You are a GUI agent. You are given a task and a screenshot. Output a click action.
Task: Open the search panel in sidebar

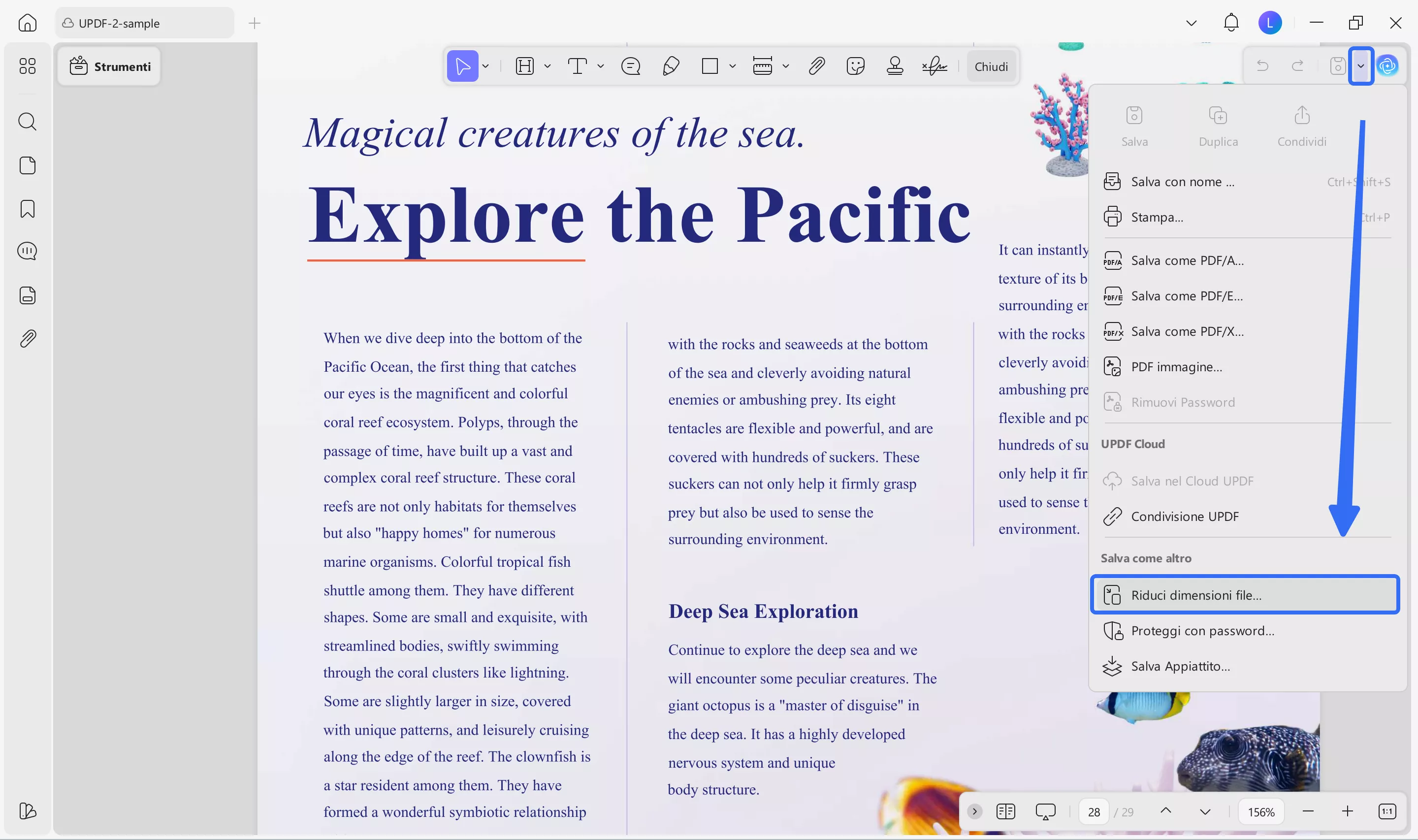[x=27, y=122]
